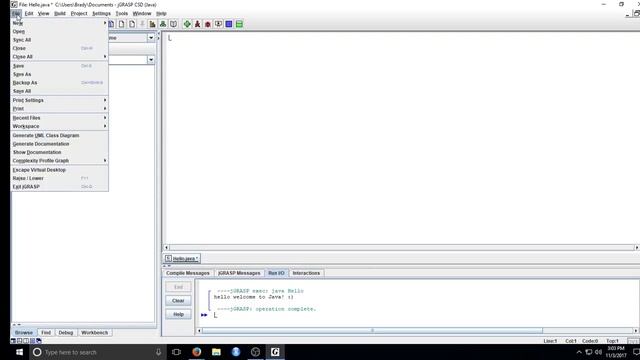The width and height of the screenshot is (640, 360).
Task: Open the Settings menu
Action: 101,13
